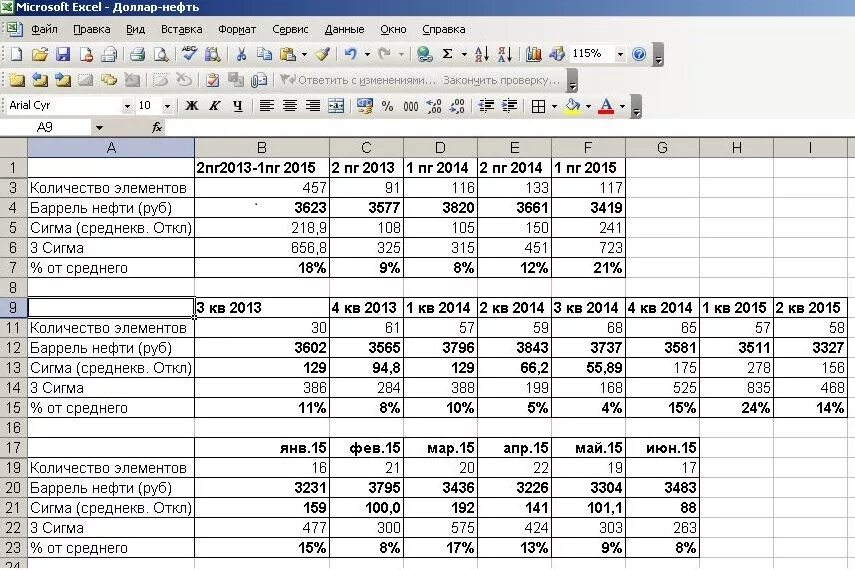
Task: Expand standard toolbar options
Action: (659, 55)
